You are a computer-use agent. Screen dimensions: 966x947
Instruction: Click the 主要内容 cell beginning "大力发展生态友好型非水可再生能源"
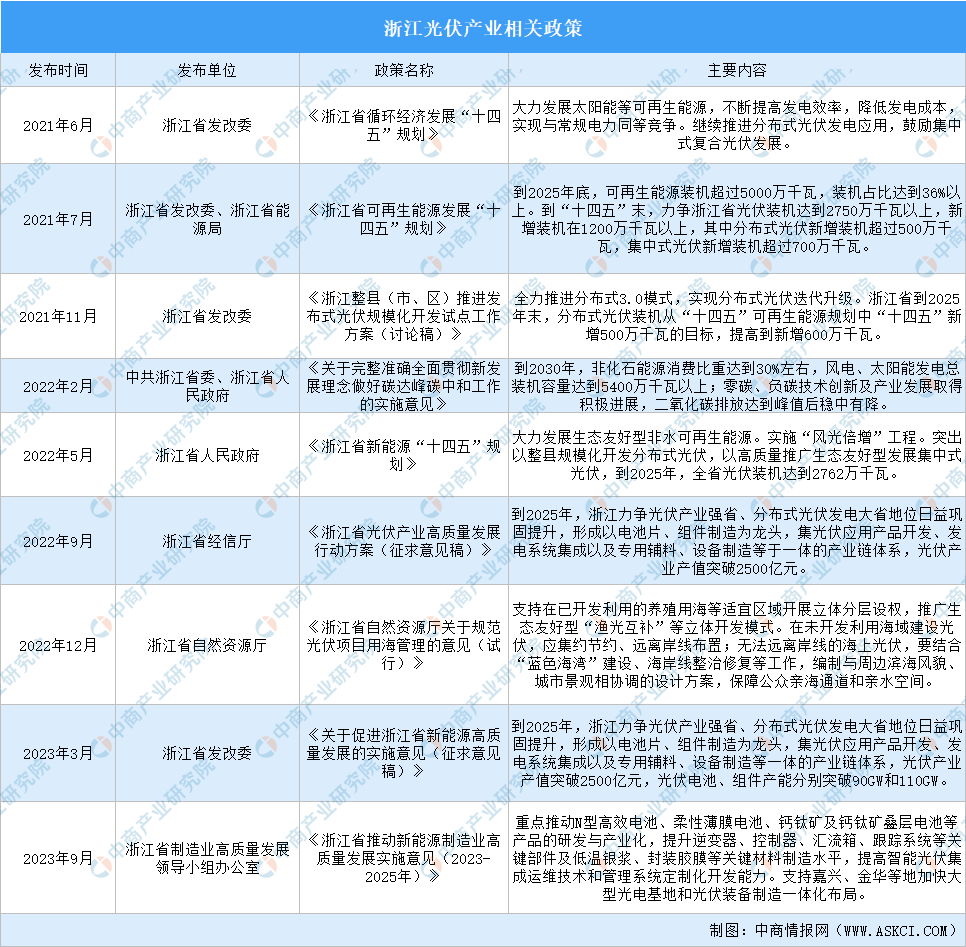(737, 455)
